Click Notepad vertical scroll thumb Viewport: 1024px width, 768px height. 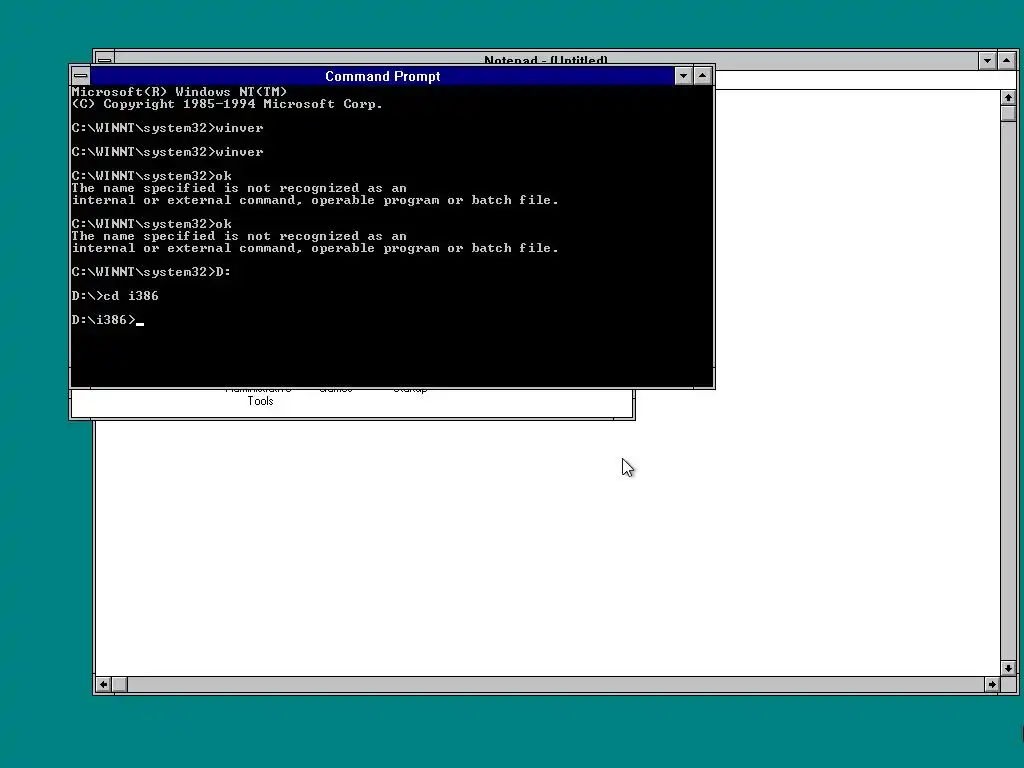click(x=1008, y=113)
